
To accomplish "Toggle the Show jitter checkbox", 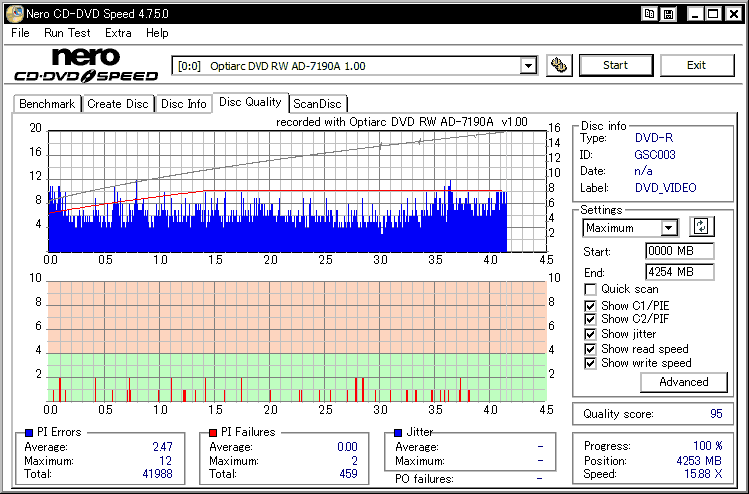I will pyautogui.click(x=591, y=334).
